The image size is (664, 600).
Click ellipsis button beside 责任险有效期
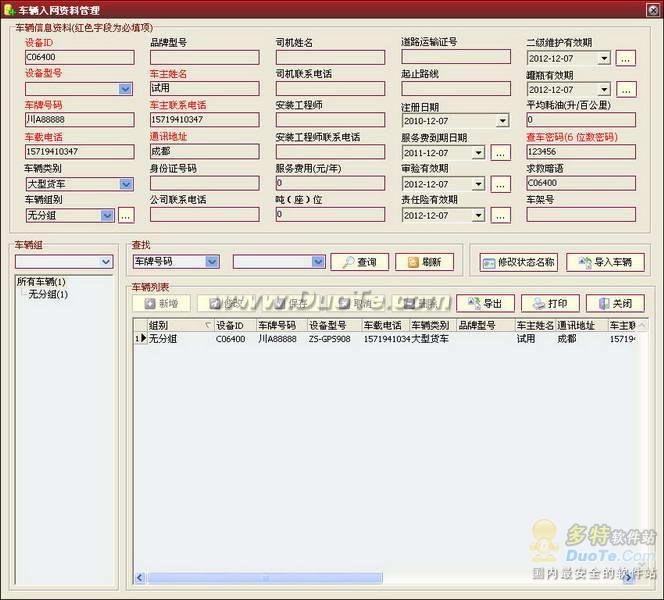(501, 216)
